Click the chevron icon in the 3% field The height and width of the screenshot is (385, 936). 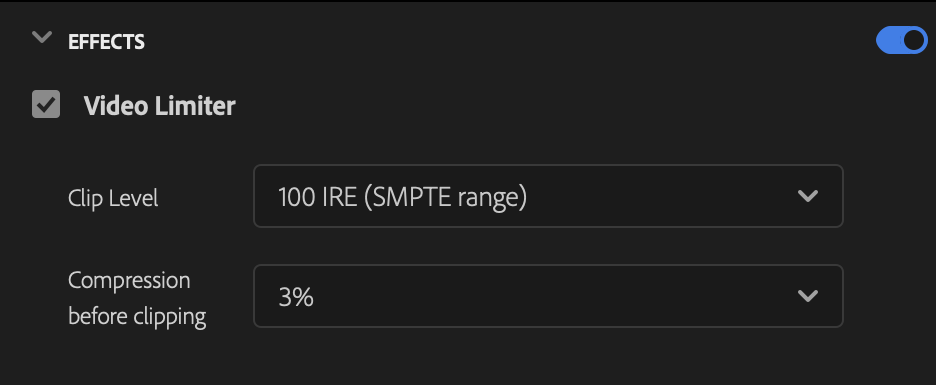tap(808, 296)
